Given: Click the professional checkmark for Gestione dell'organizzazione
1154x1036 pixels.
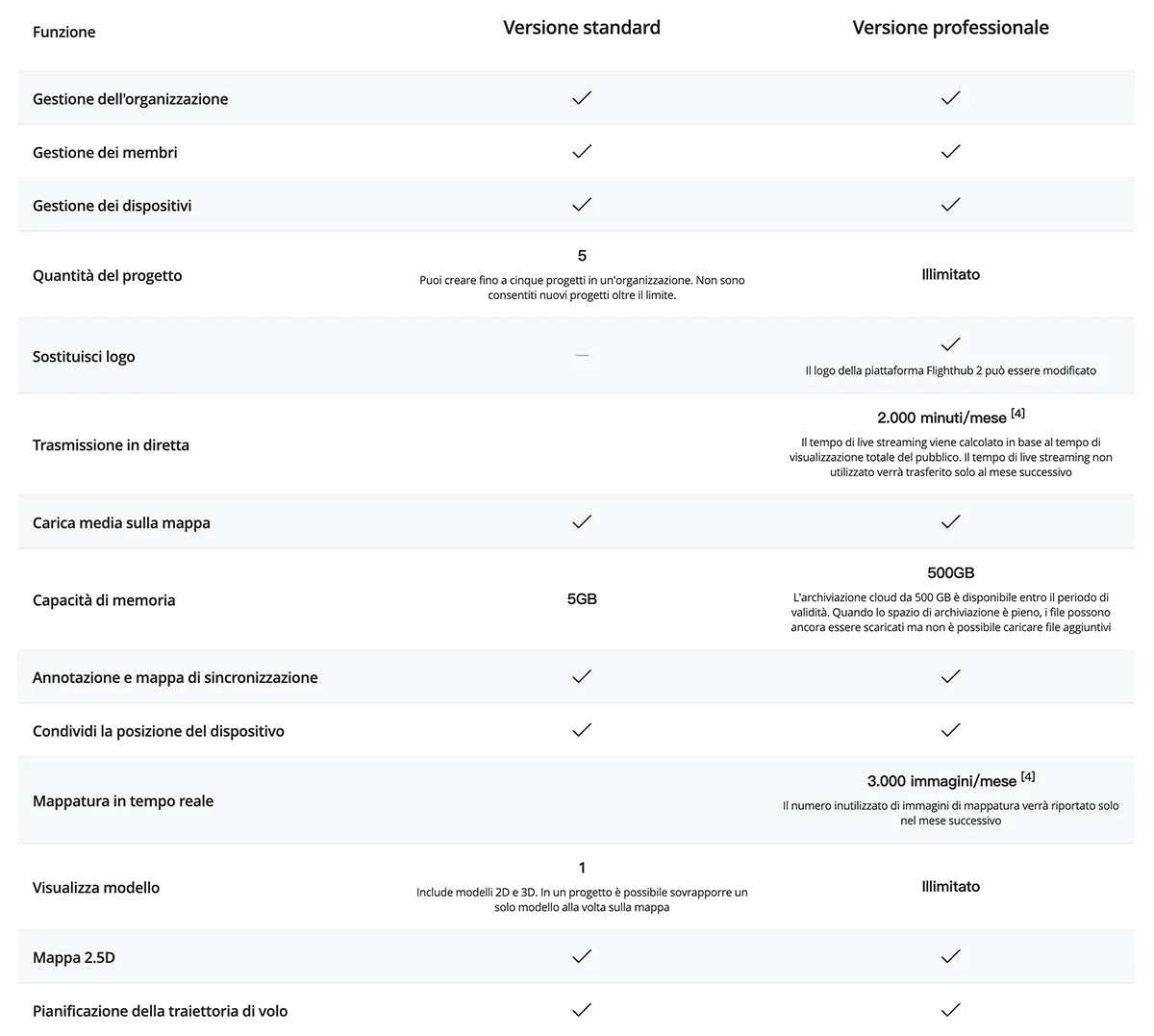Looking at the screenshot, I should click(x=950, y=98).
